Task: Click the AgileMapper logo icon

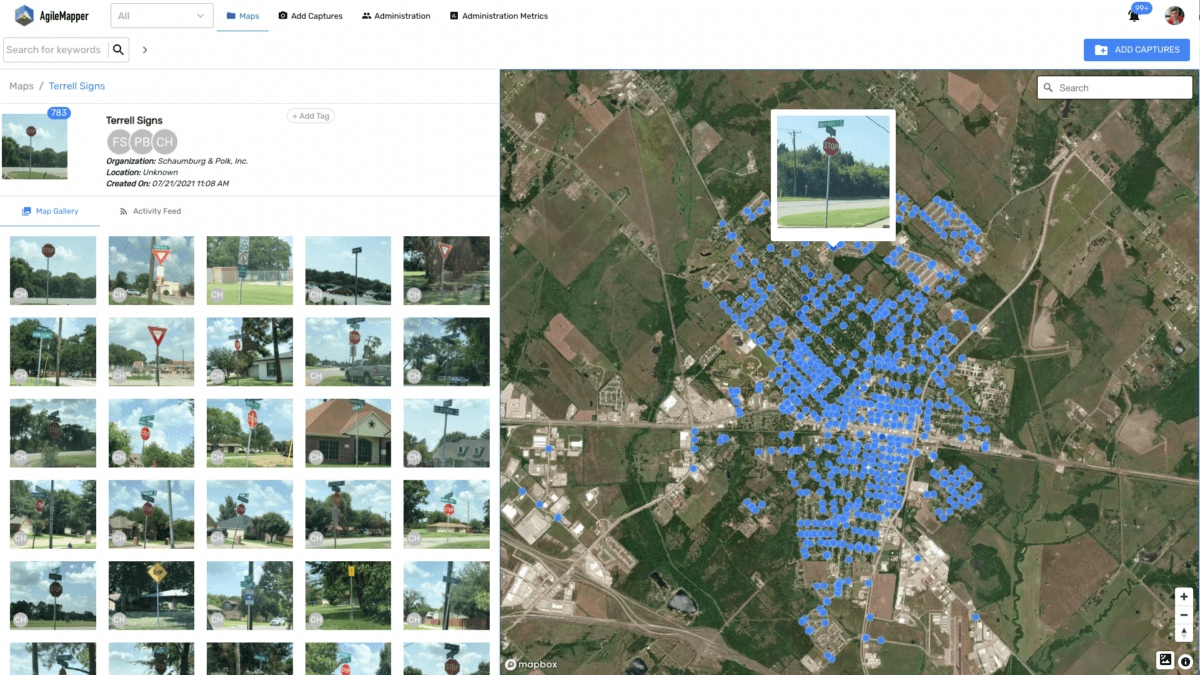Action: click(x=24, y=16)
